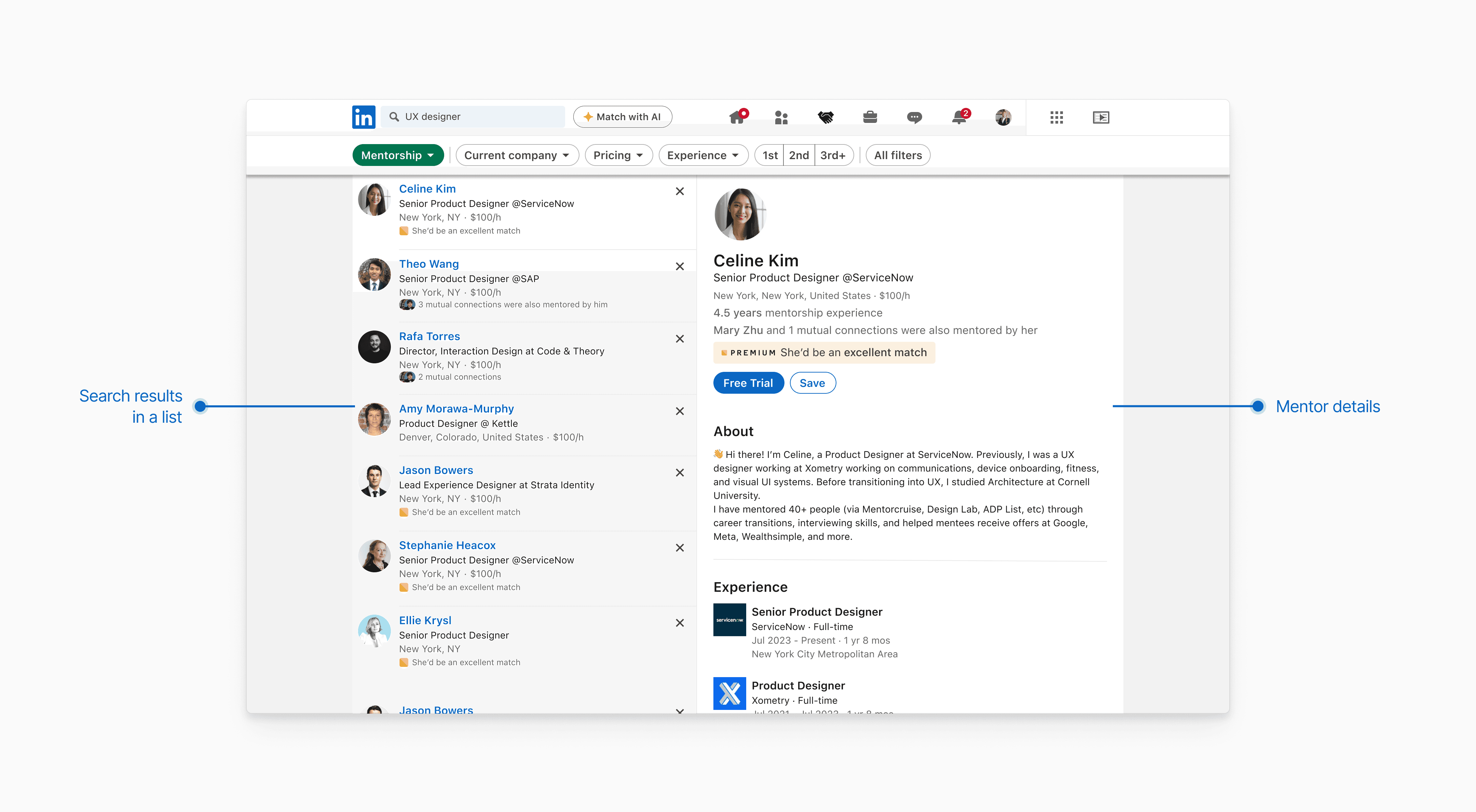Open the Home feed icon
The width and height of the screenshot is (1476, 812).
click(737, 117)
